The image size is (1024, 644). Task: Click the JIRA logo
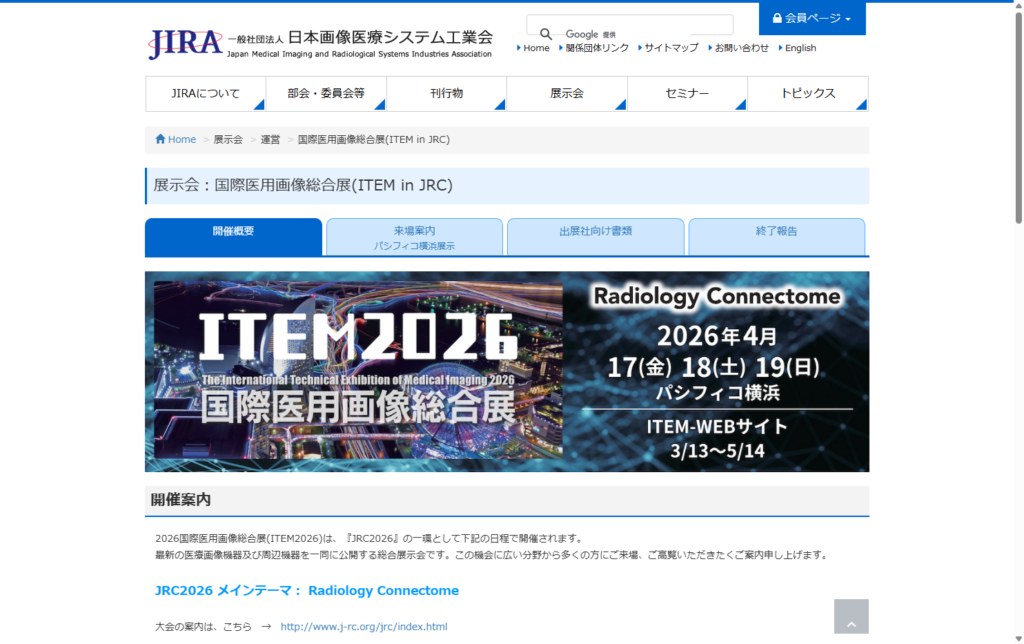pos(185,42)
